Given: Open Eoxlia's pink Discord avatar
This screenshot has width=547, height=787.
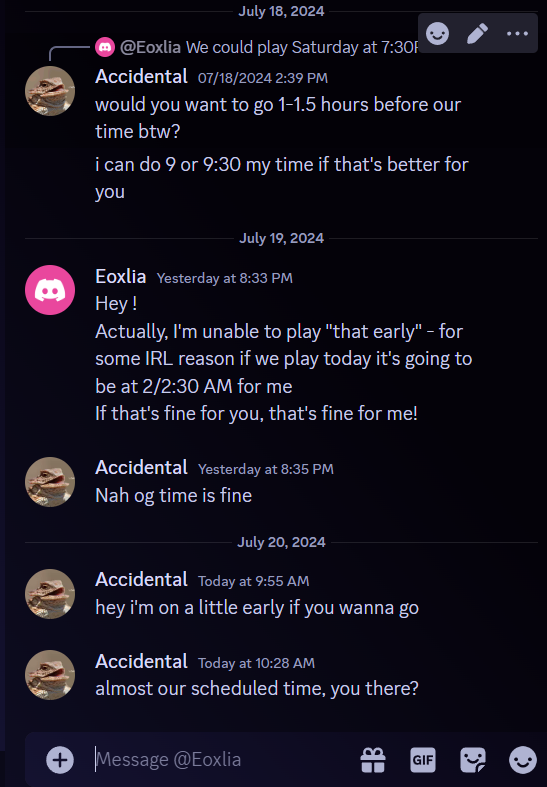Looking at the screenshot, I should [x=50, y=290].
